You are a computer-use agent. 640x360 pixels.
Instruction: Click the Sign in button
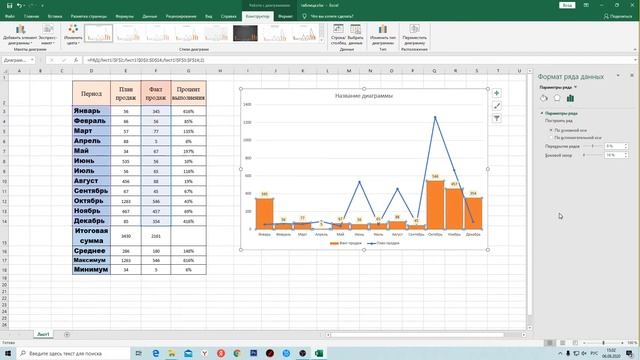pos(567,5)
